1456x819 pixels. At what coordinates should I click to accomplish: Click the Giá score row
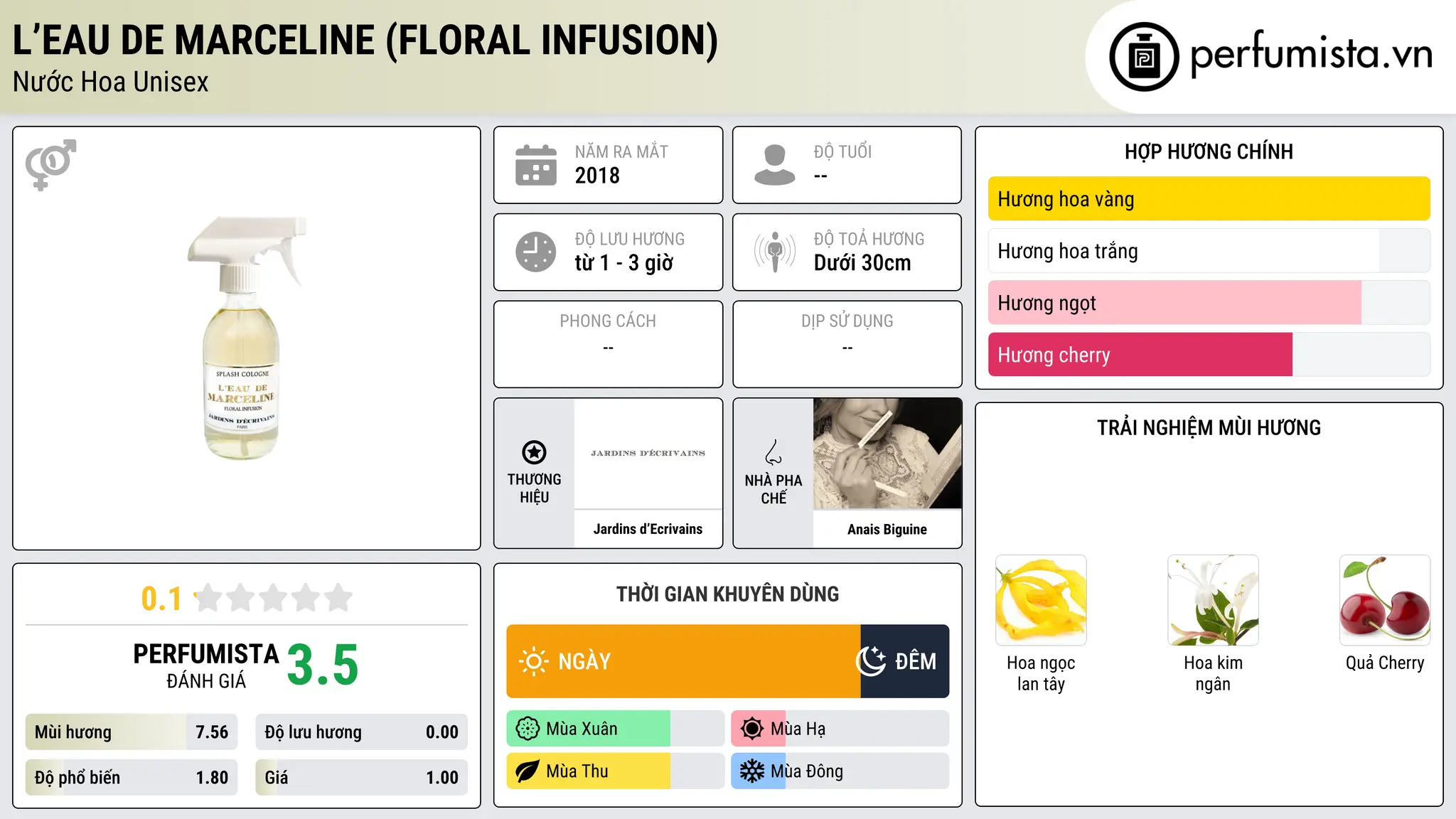point(362,778)
